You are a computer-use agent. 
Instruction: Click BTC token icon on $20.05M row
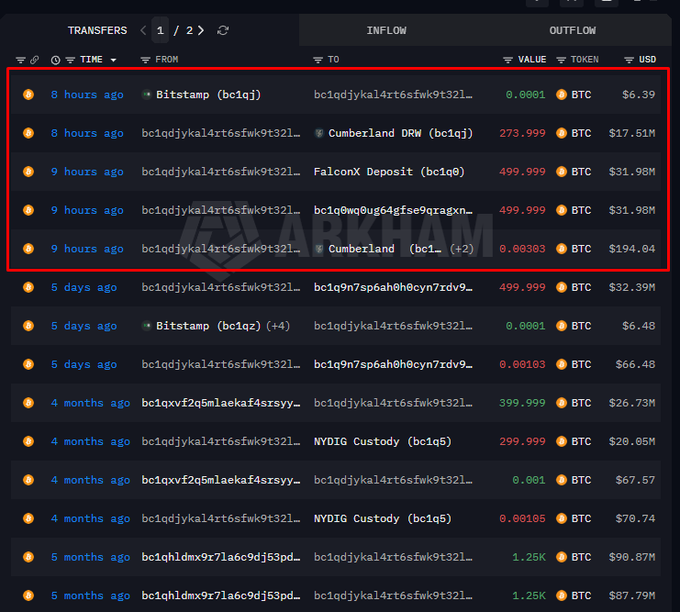[x=561, y=442]
